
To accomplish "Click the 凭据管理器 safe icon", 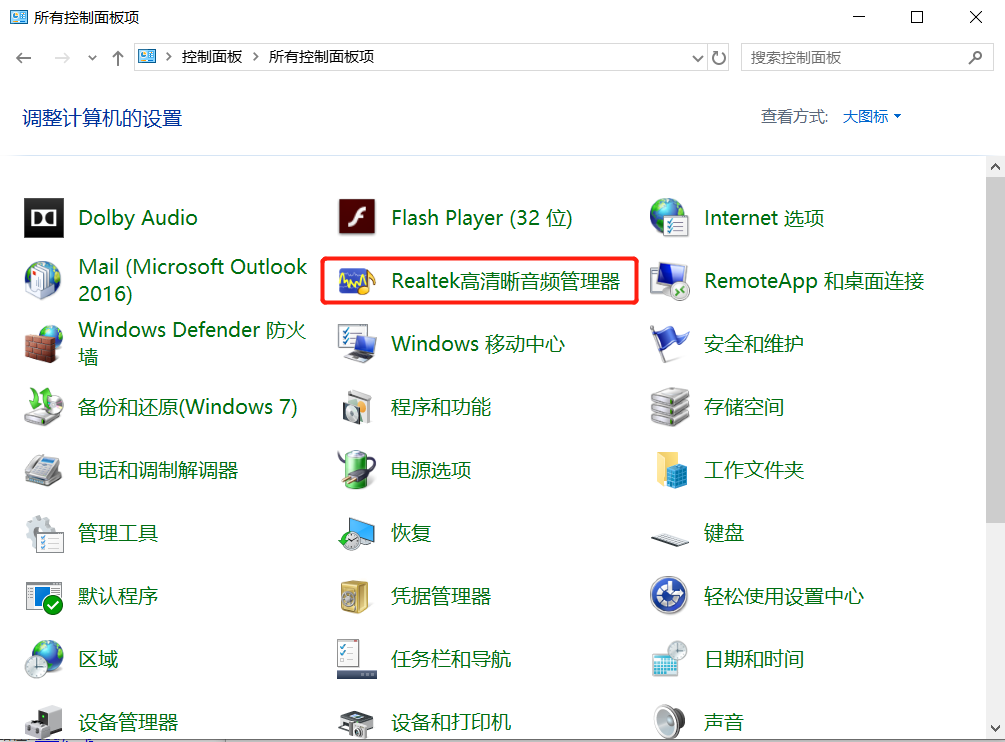I will coord(356,596).
